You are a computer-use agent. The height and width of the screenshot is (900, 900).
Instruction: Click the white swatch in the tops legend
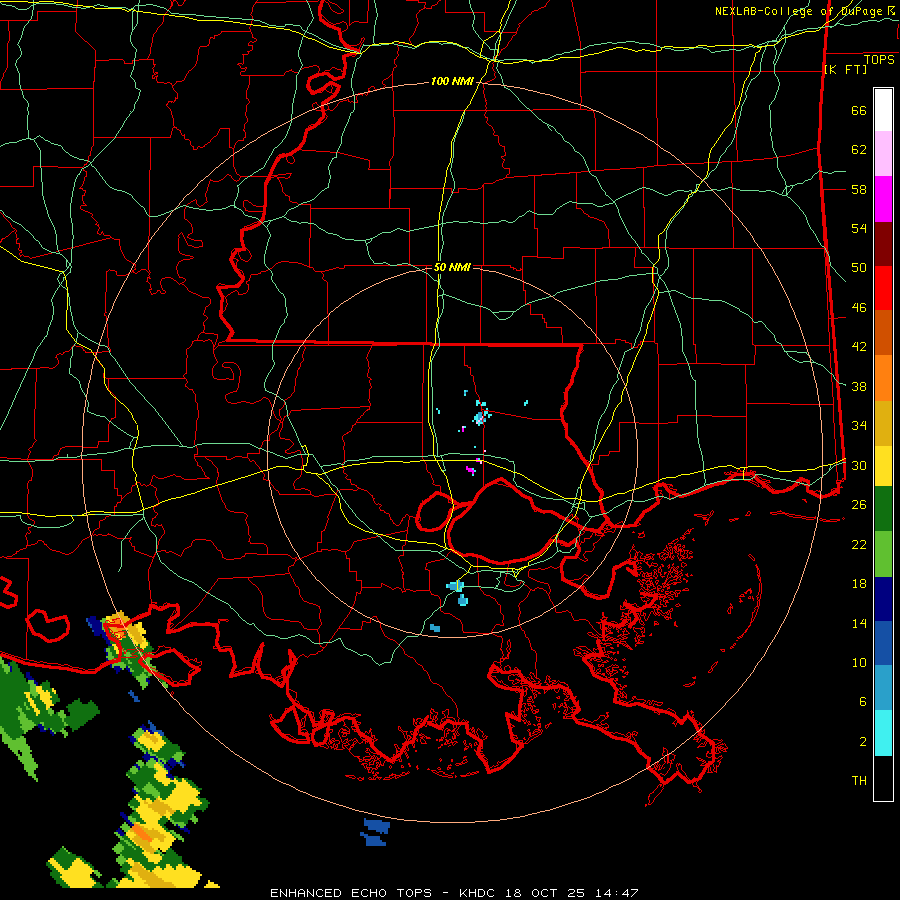point(883,110)
